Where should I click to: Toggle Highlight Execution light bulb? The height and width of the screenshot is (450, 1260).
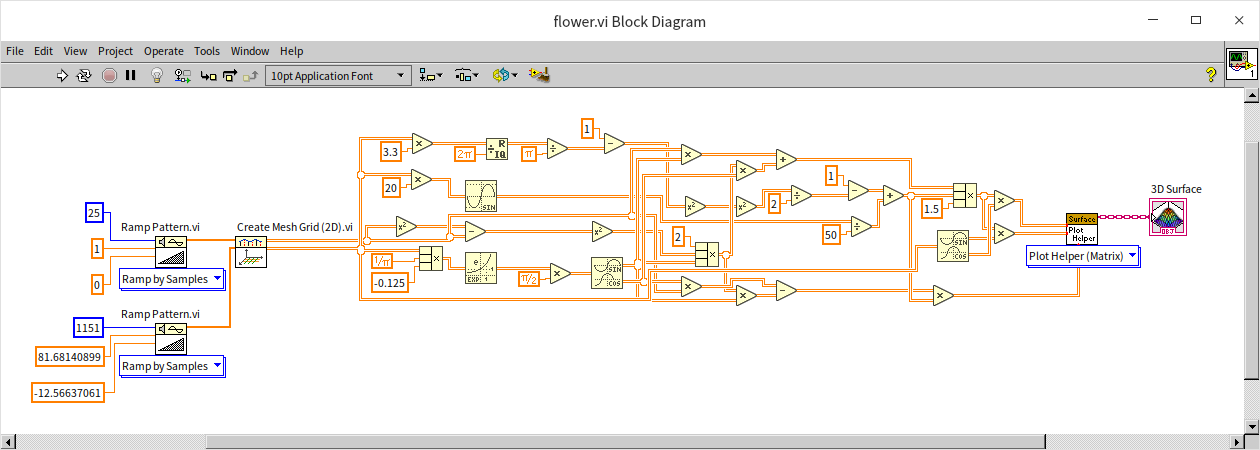[x=157, y=75]
